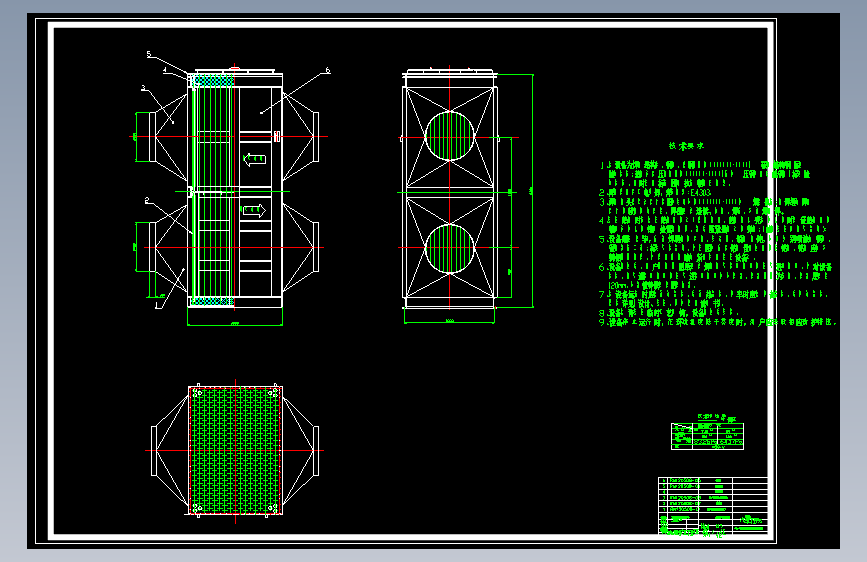Click the 技术要求 heading text
The height and width of the screenshot is (562, 867).
686,146
